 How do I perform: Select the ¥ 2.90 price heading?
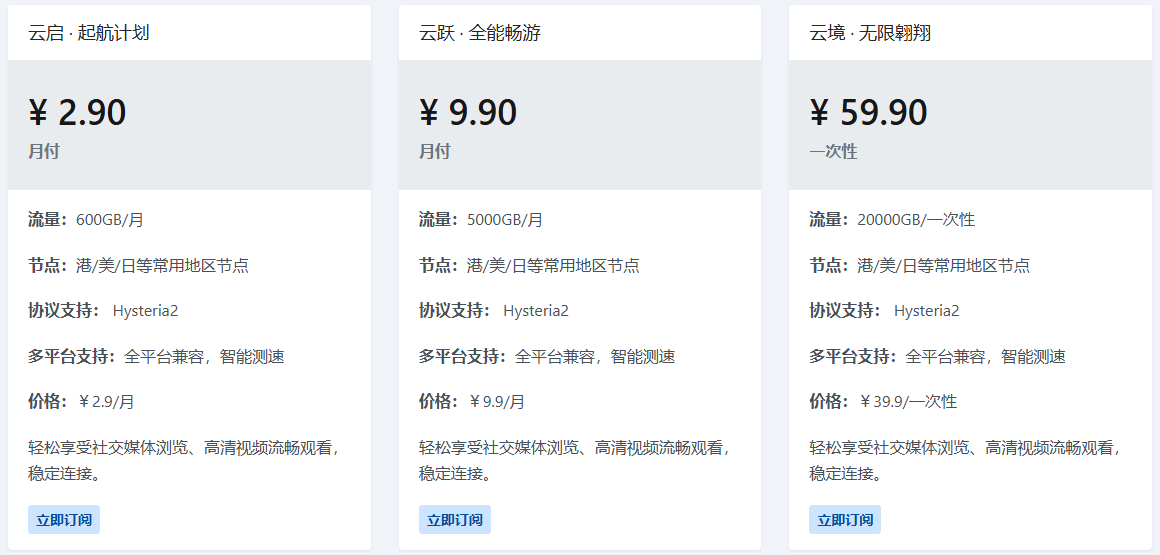click(x=78, y=112)
